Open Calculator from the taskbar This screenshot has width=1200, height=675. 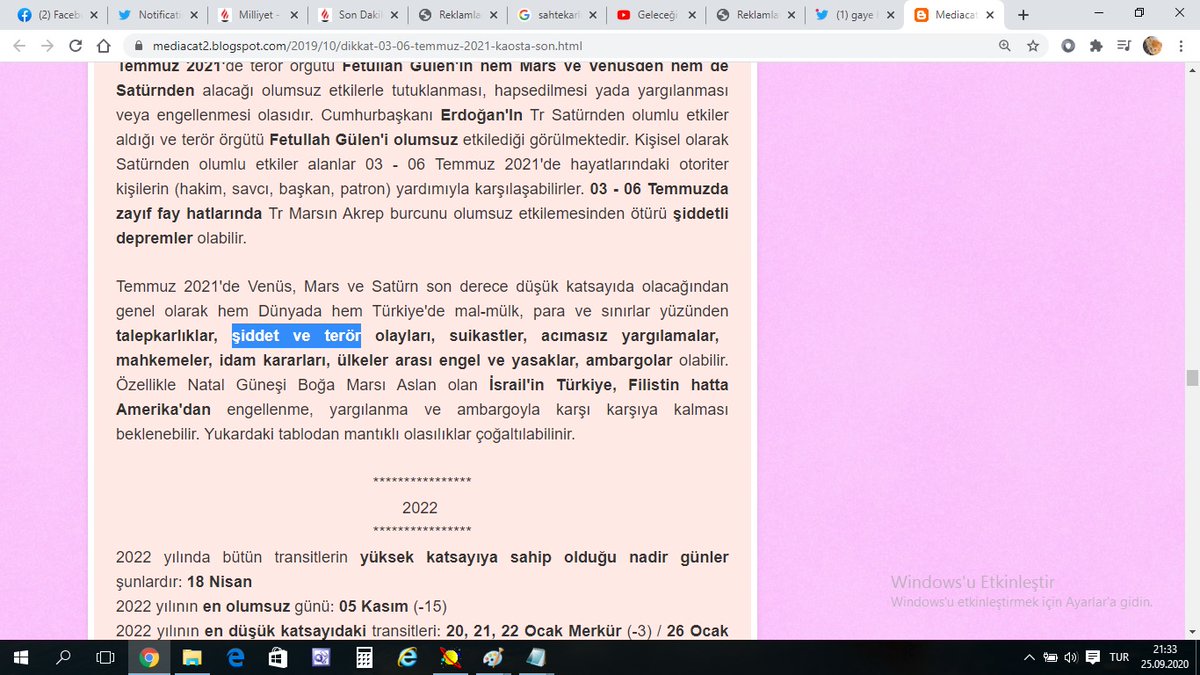click(364, 657)
